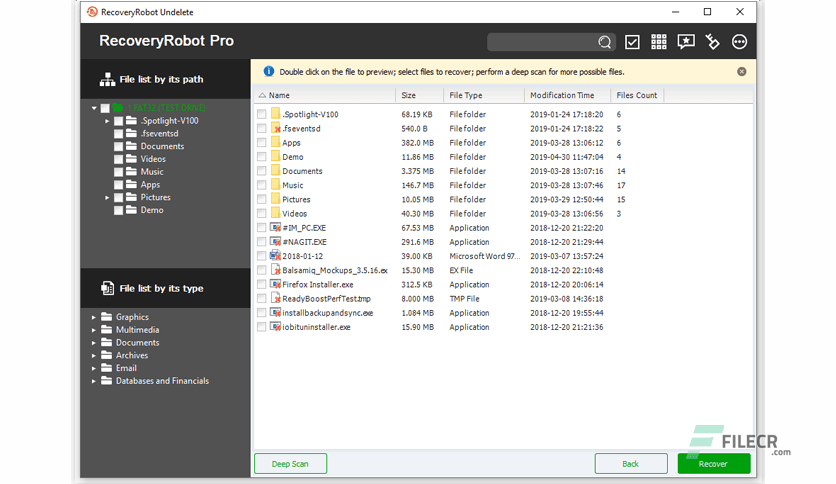This screenshot has width=836, height=484.
Task: Switch to grid thumbnail view icon
Action: click(x=659, y=42)
